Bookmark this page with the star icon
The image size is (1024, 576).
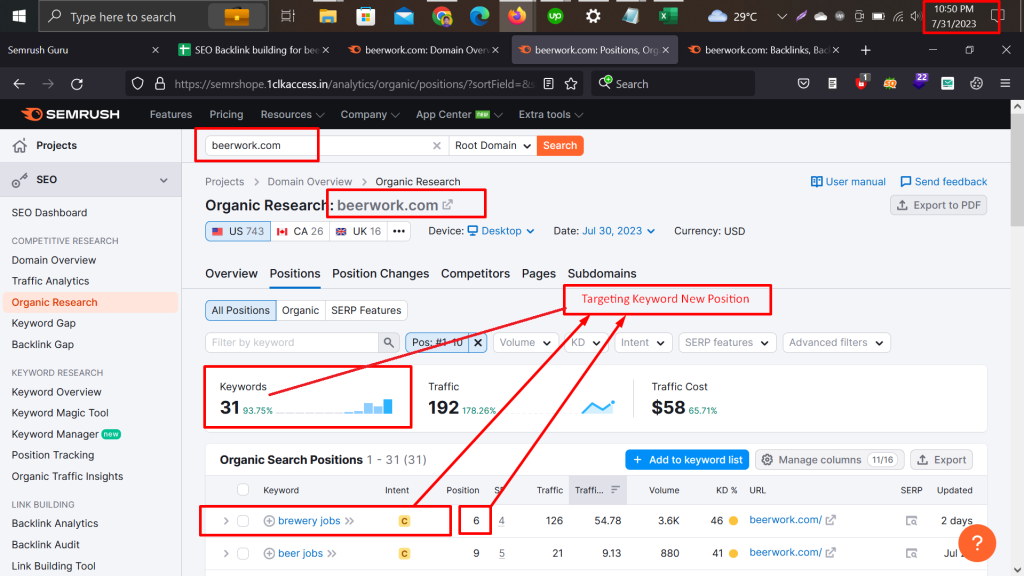click(571, 84)
